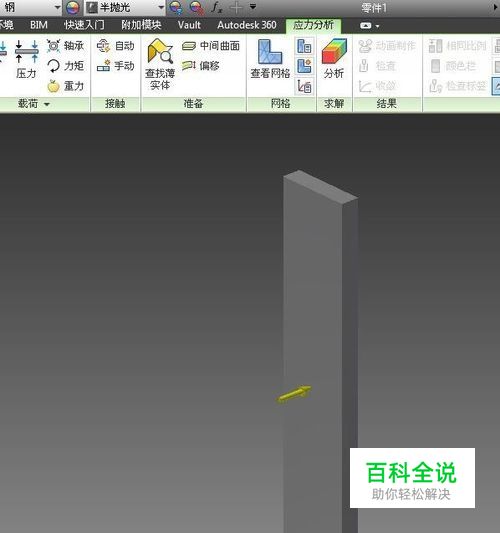This screenshot has height=533, width=500.
Task: Select the top face of the bar
Action: click(x=320, y=186)
